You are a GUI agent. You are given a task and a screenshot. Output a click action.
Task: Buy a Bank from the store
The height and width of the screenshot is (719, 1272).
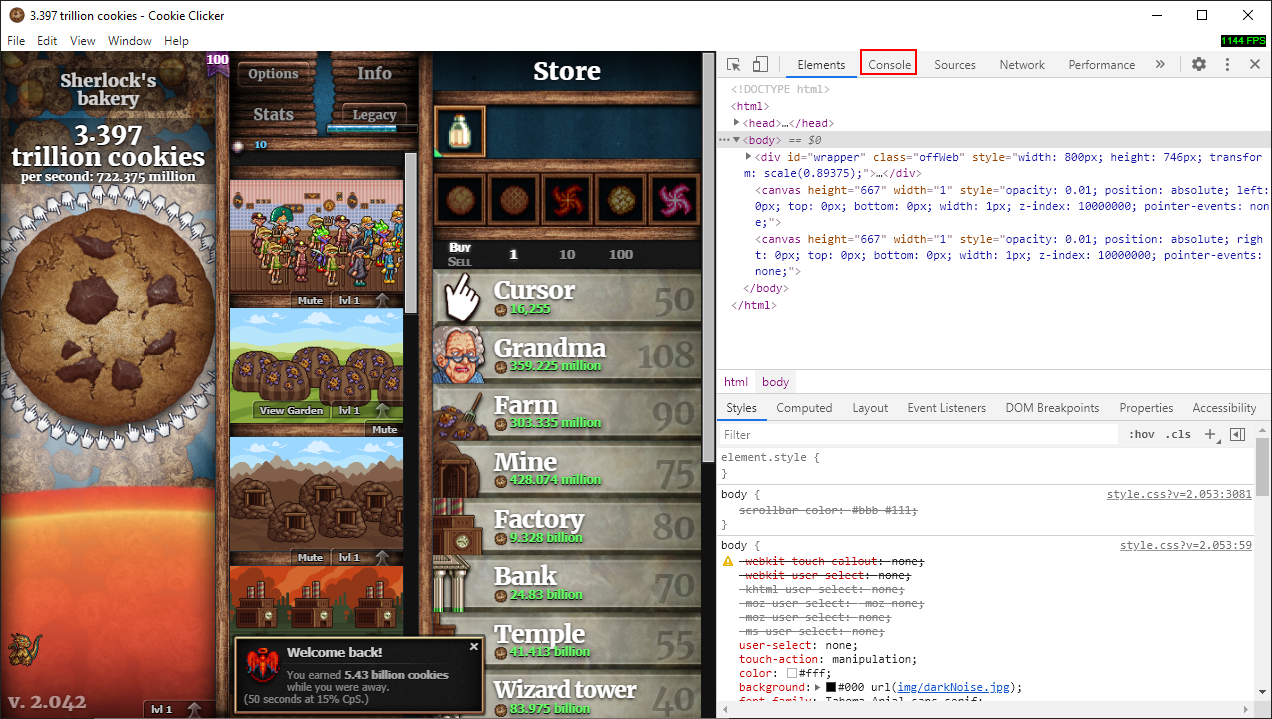[566, 583]
